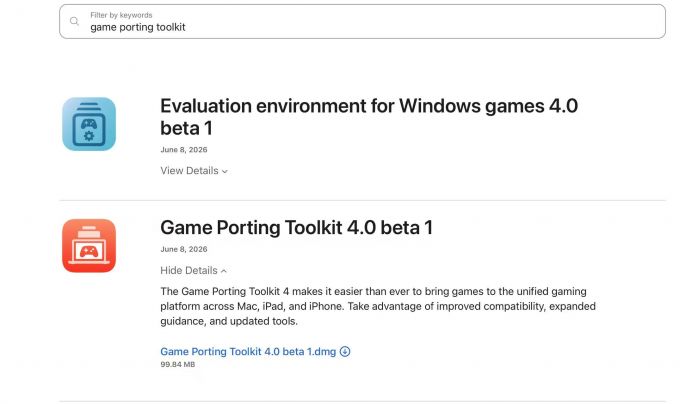Image resolution: width=680 pixels, height=404 pixels.
Task: Click the June 8, 2026 date under Game Porting Toolkit
Action: 184,249
